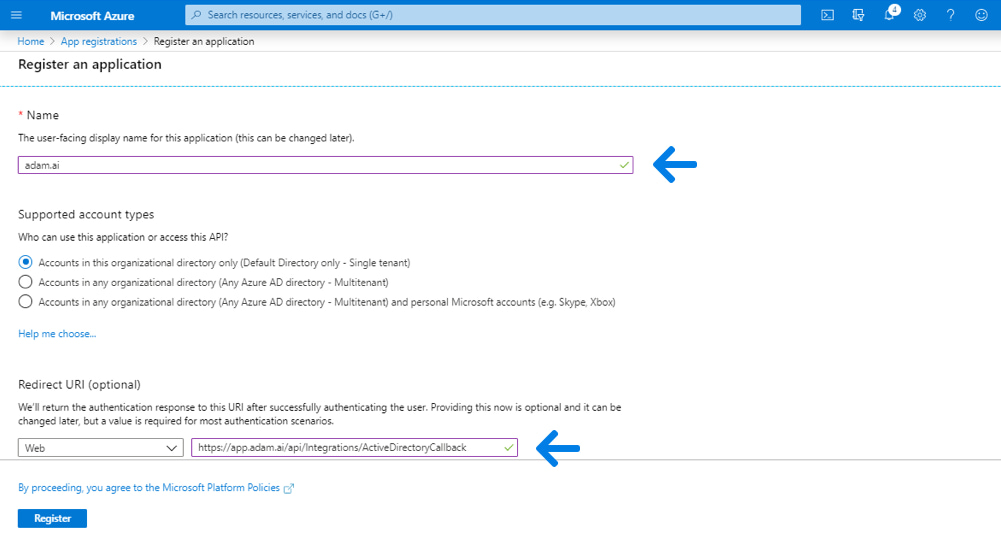Open Cloud Shell from the top bar
The height and width of the screenshot is (541, 1001).
(827, 15)
